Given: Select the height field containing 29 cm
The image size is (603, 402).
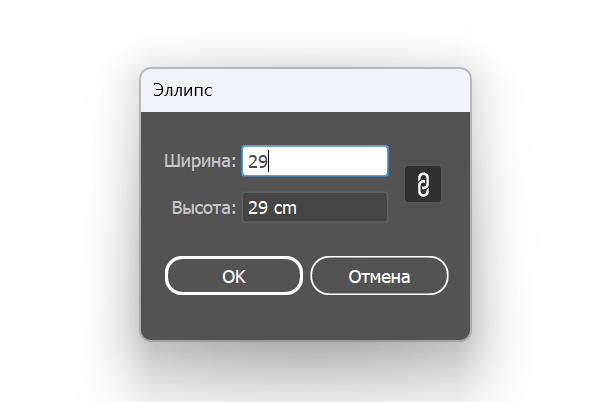Looking at the screenshot, I should (x=315, y=208).
